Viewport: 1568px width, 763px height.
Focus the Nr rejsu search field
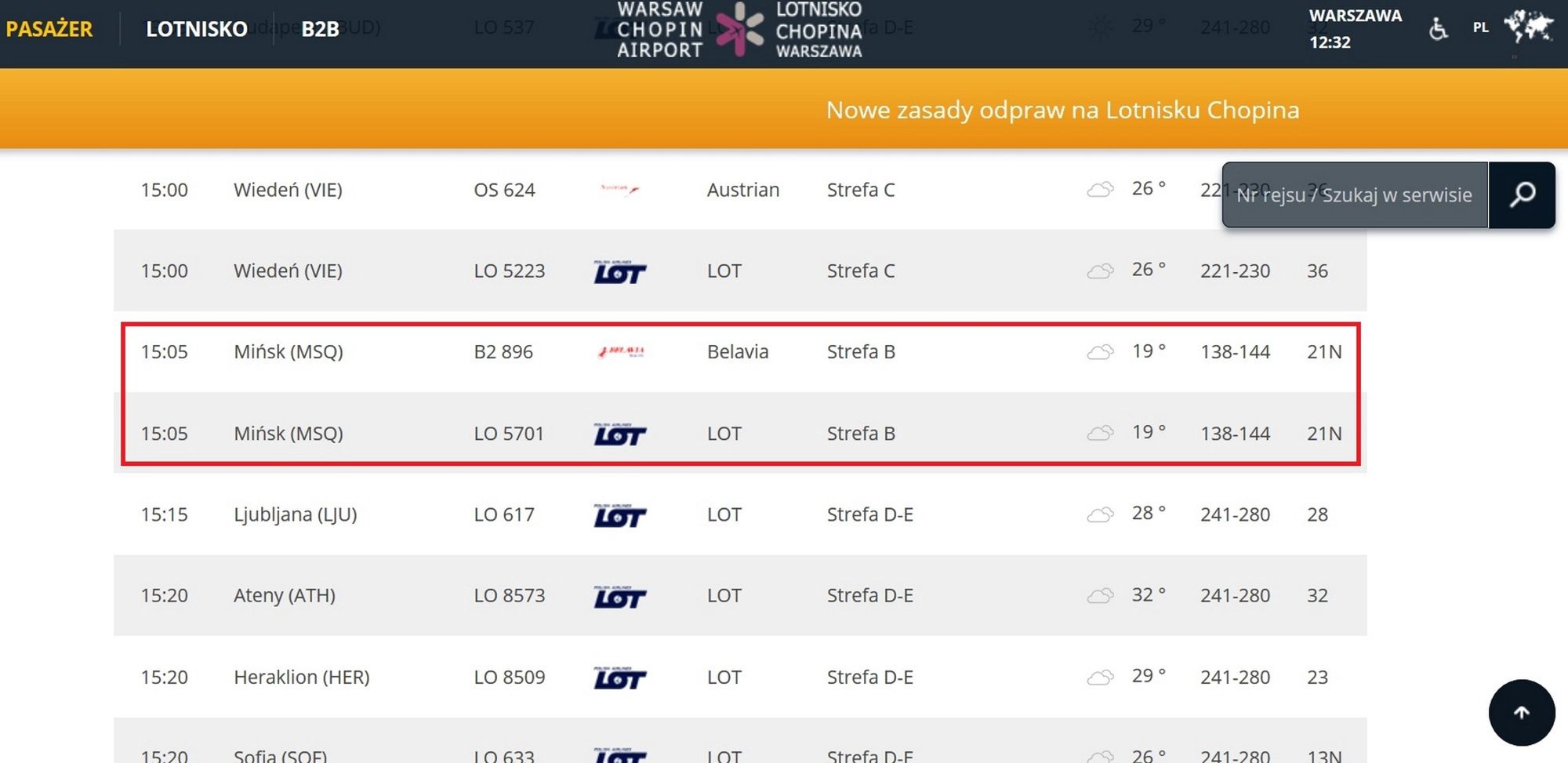[1355, 195]
